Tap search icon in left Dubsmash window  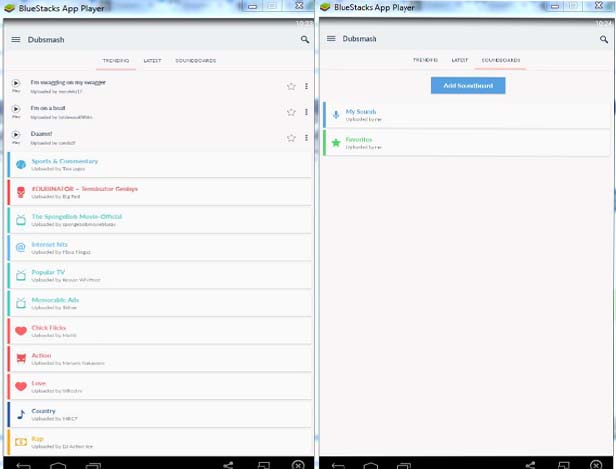[x=305, y=39]
